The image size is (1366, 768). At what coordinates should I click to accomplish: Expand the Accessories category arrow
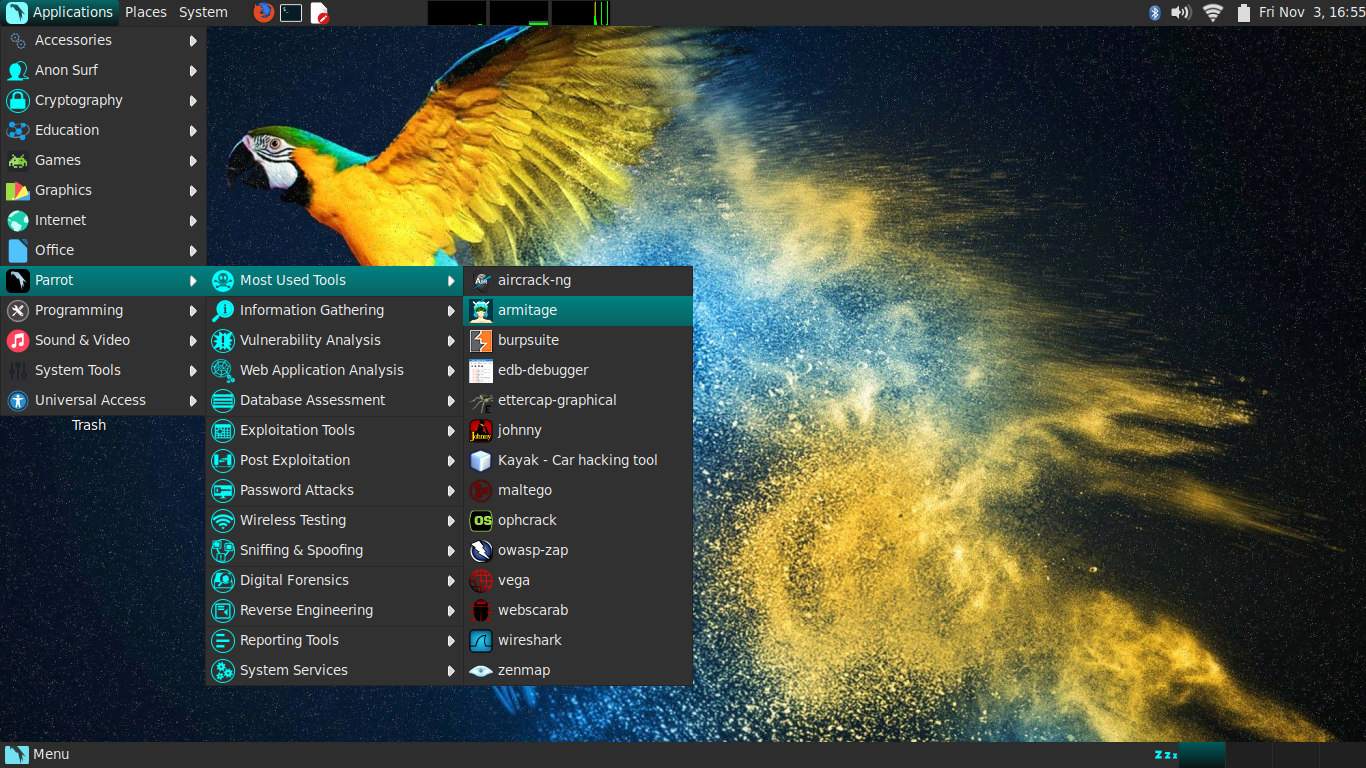point(193,41)
